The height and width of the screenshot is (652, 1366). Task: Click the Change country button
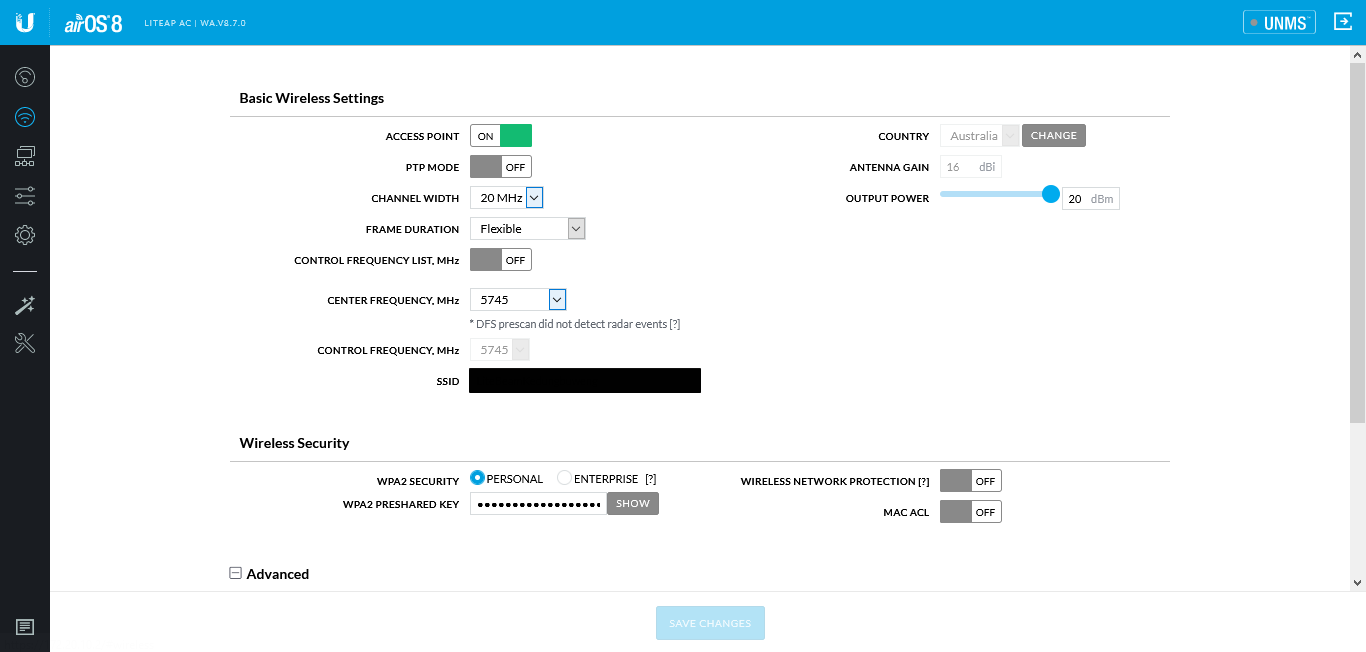[x=1053, y=136]
